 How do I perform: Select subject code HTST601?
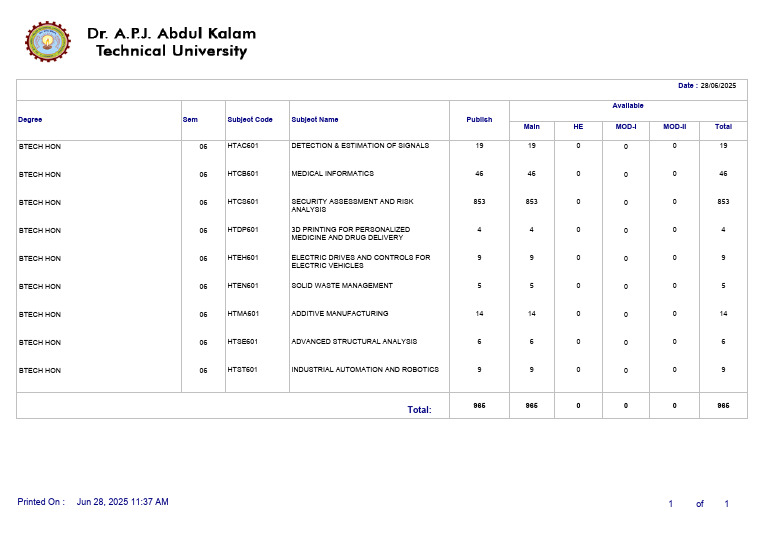coord(242,369)
